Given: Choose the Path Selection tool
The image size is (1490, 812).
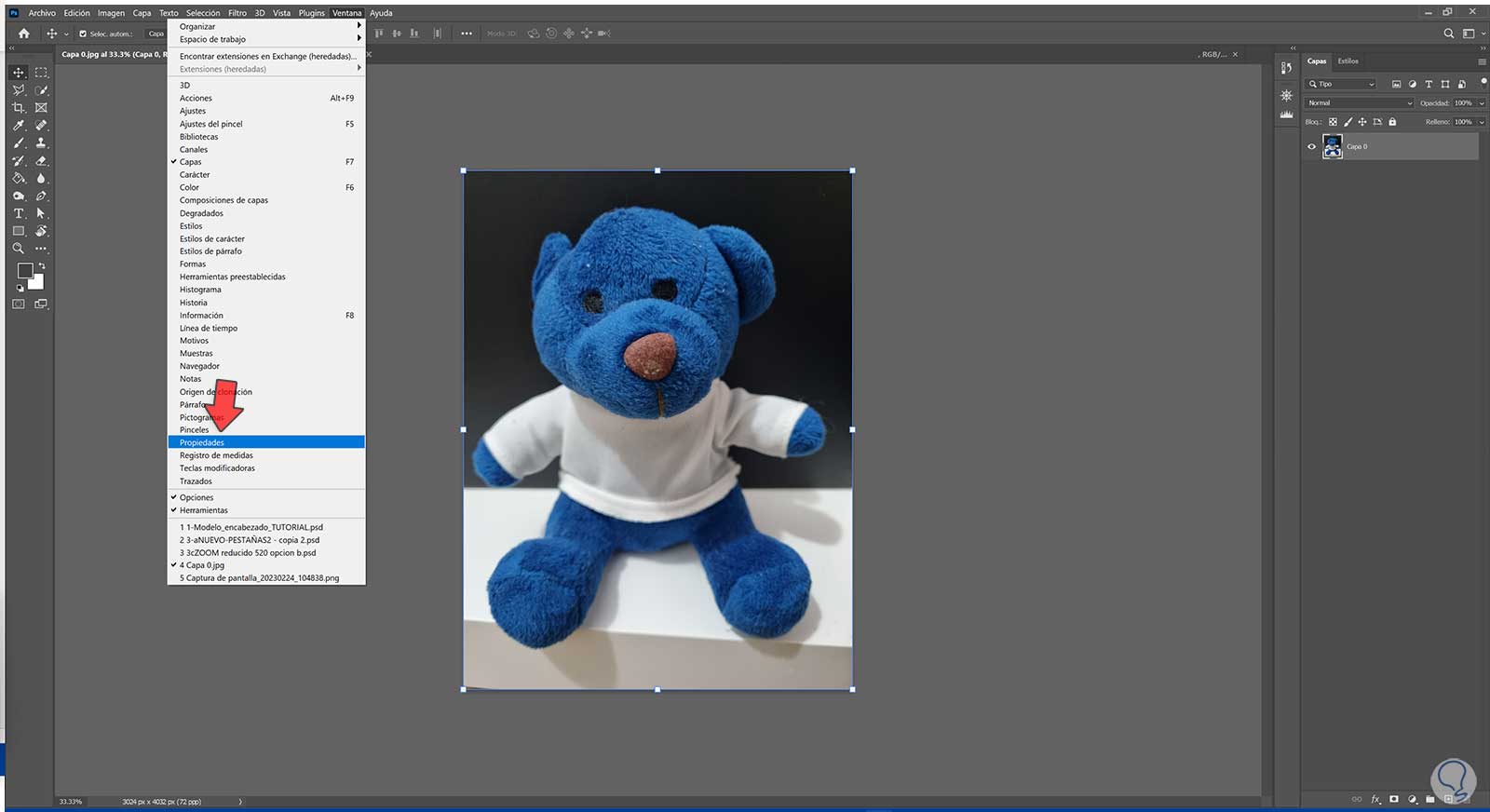Looking at the screenshot, I should pos(41,214).
